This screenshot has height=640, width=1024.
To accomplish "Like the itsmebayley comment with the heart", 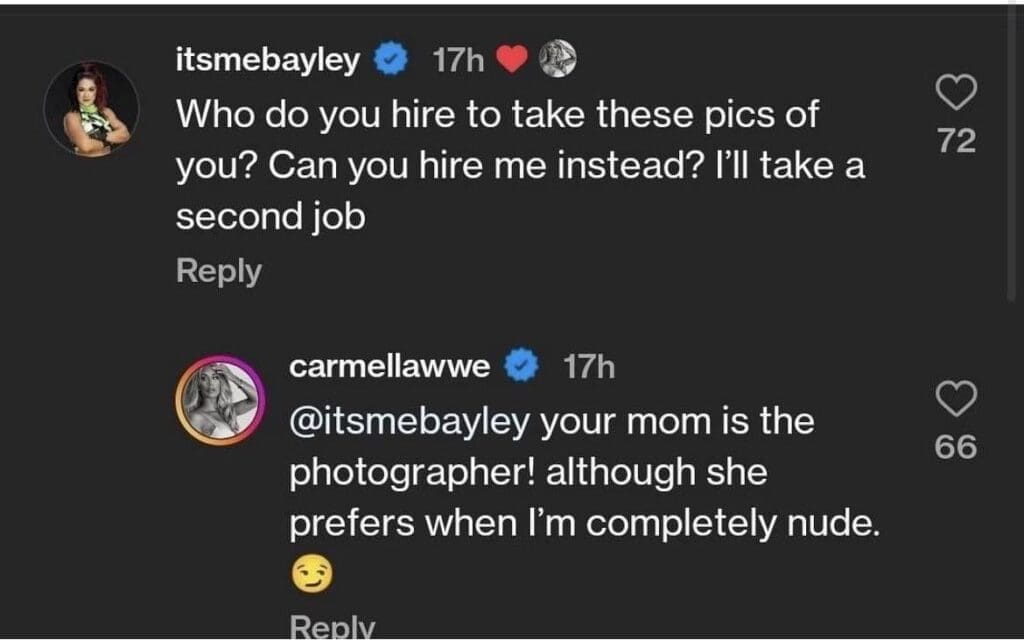I will [x=956, y=94].
